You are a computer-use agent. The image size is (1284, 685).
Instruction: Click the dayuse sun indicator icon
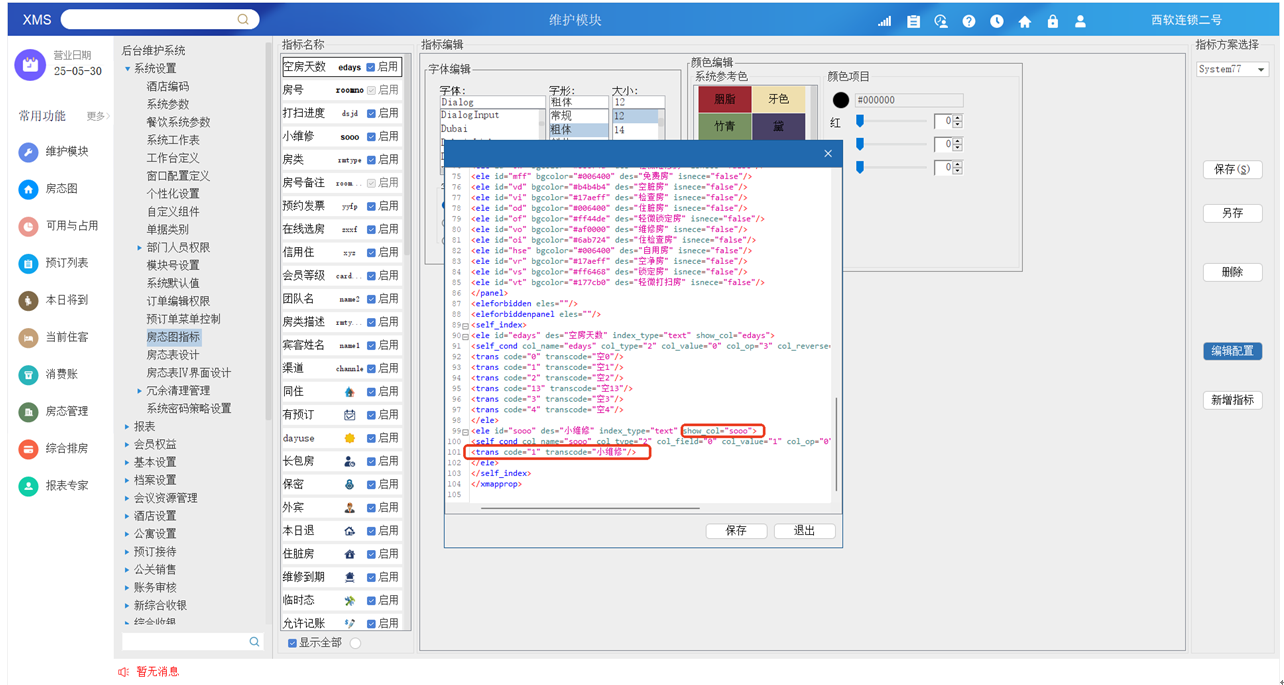tap(350, 438)
